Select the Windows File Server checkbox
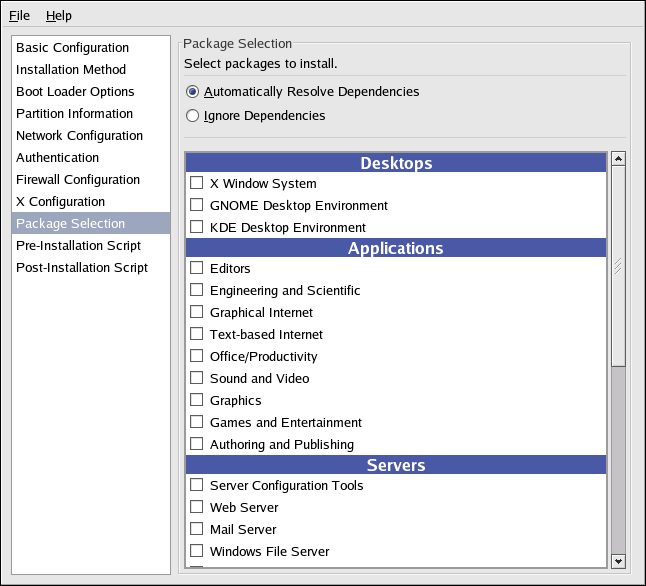Image resolution: width=646 pixels, height=586 pixels. coord(197,552)
